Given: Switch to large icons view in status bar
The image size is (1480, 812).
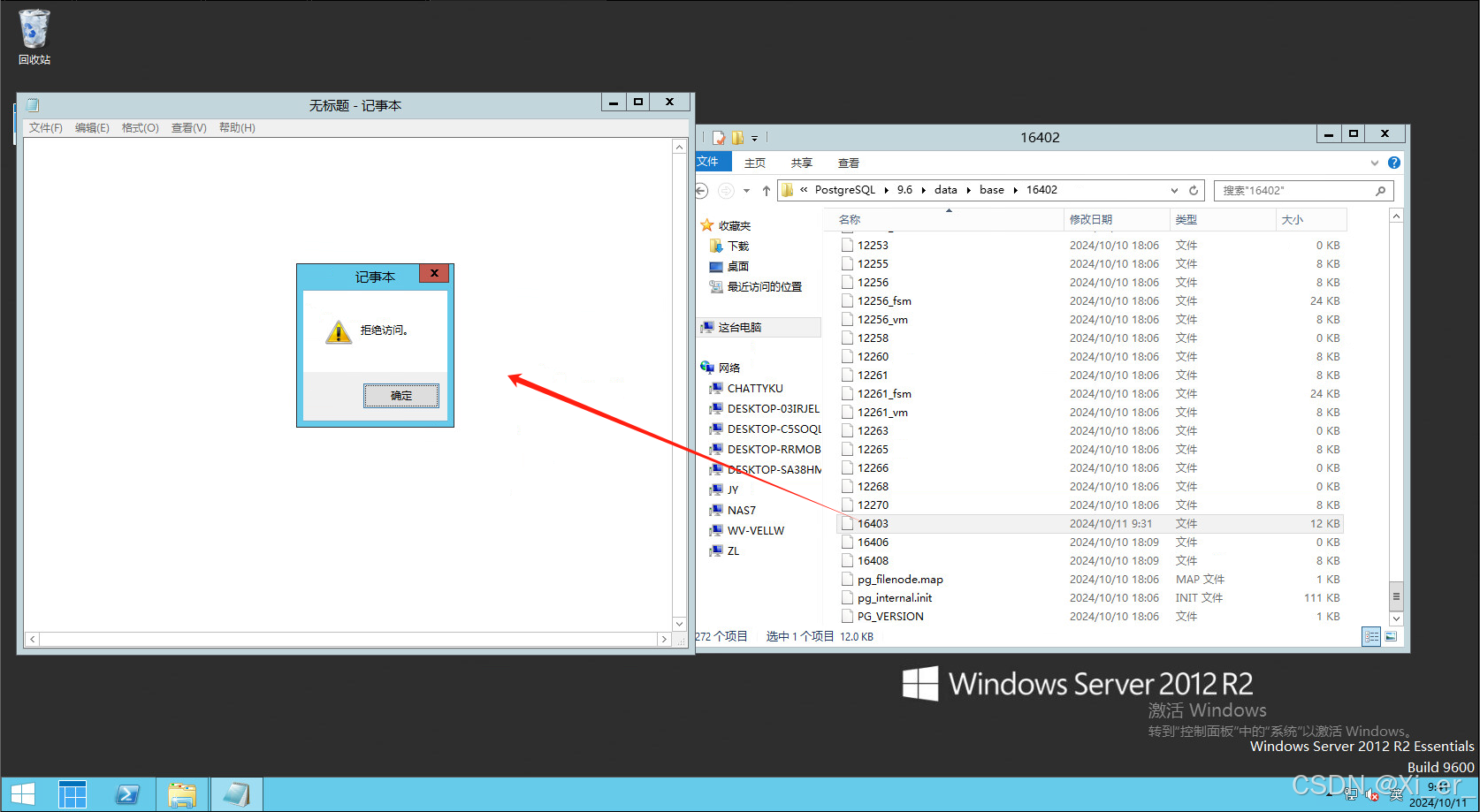Looking at the screenshot, I should (1391, 636).
